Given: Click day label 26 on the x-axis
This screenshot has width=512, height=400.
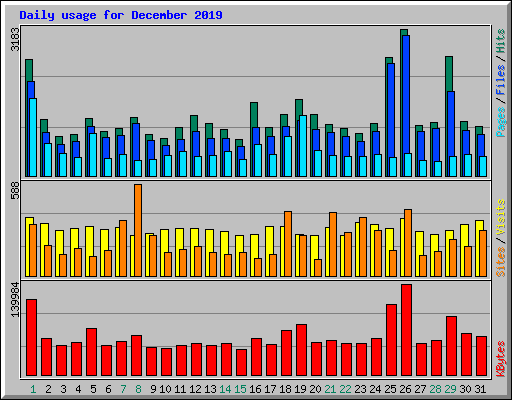Looking at the screenshot, I should click(x=405, y=389).
